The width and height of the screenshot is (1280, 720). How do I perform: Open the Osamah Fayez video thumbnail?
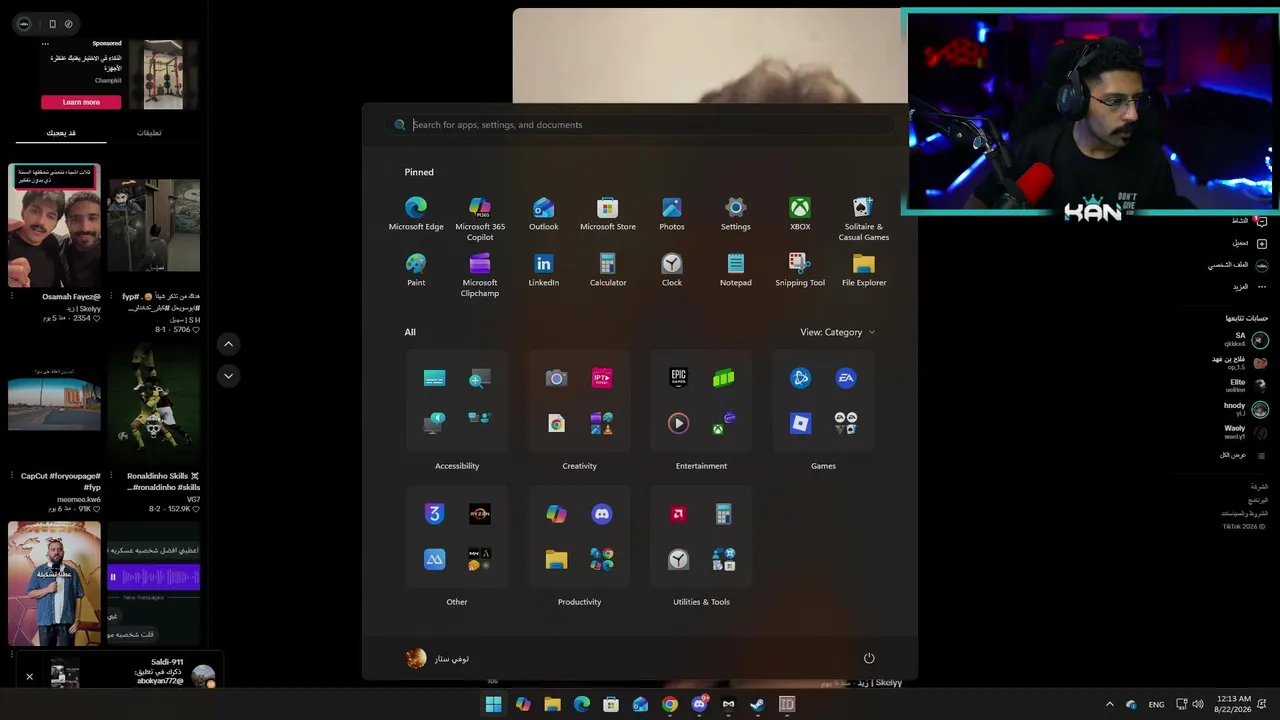54,226
